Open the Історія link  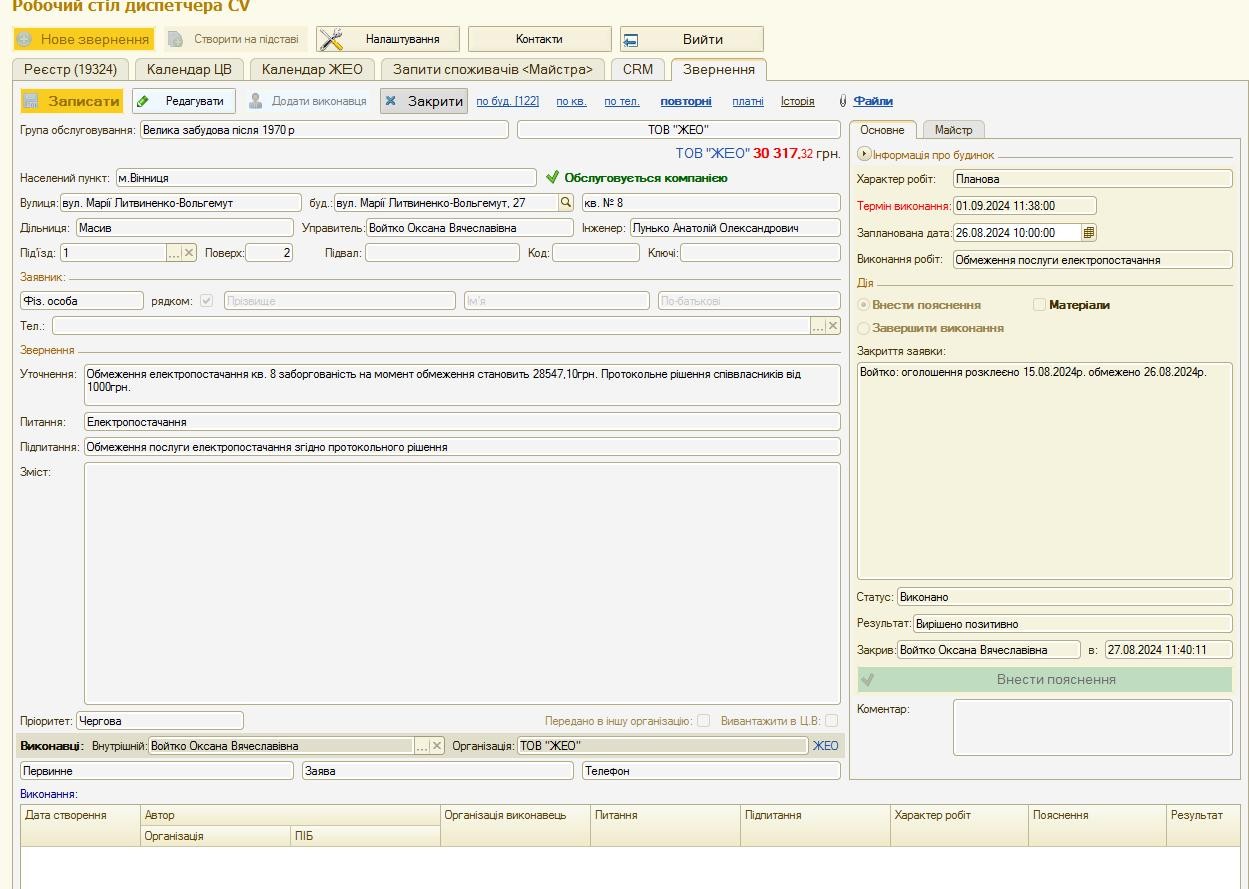(797, 101)
